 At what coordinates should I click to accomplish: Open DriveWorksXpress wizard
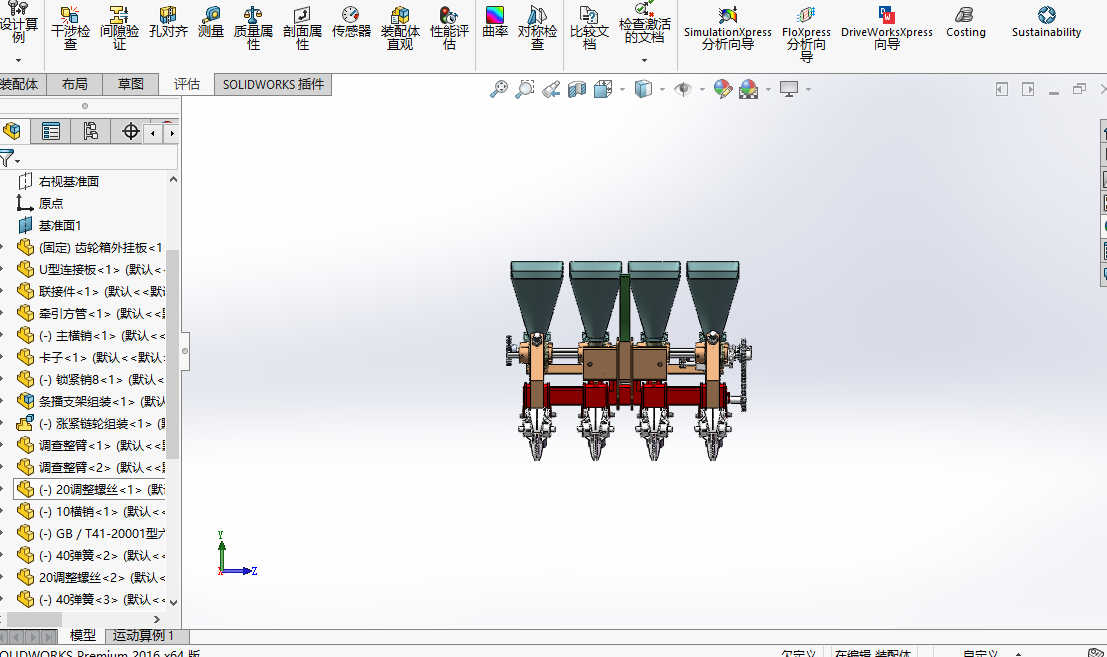(887, 28)
